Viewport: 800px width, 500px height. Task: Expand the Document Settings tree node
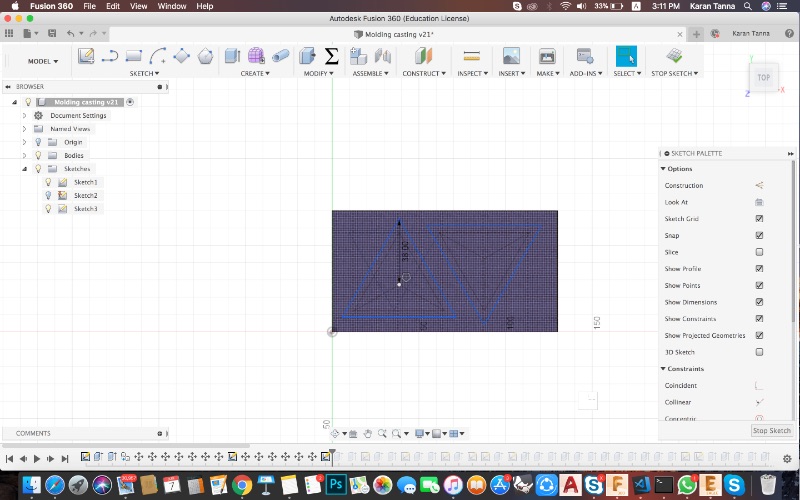(24, 116)
